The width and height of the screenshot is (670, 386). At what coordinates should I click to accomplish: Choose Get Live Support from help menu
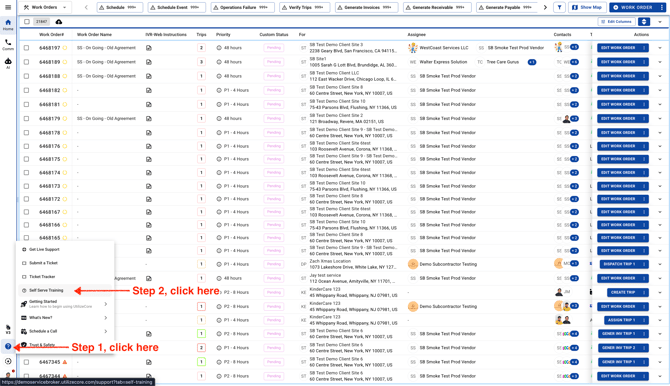pos(65,249)
